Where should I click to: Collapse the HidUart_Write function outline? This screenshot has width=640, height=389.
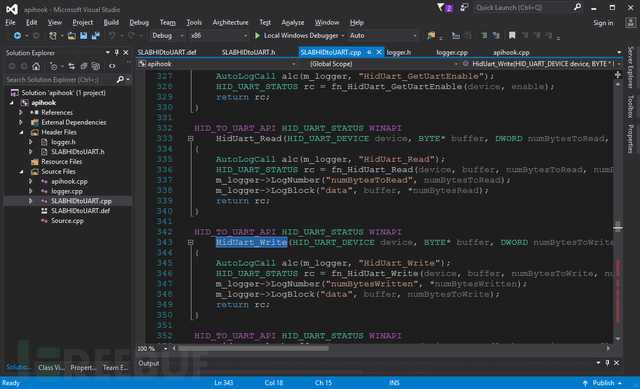190,242
